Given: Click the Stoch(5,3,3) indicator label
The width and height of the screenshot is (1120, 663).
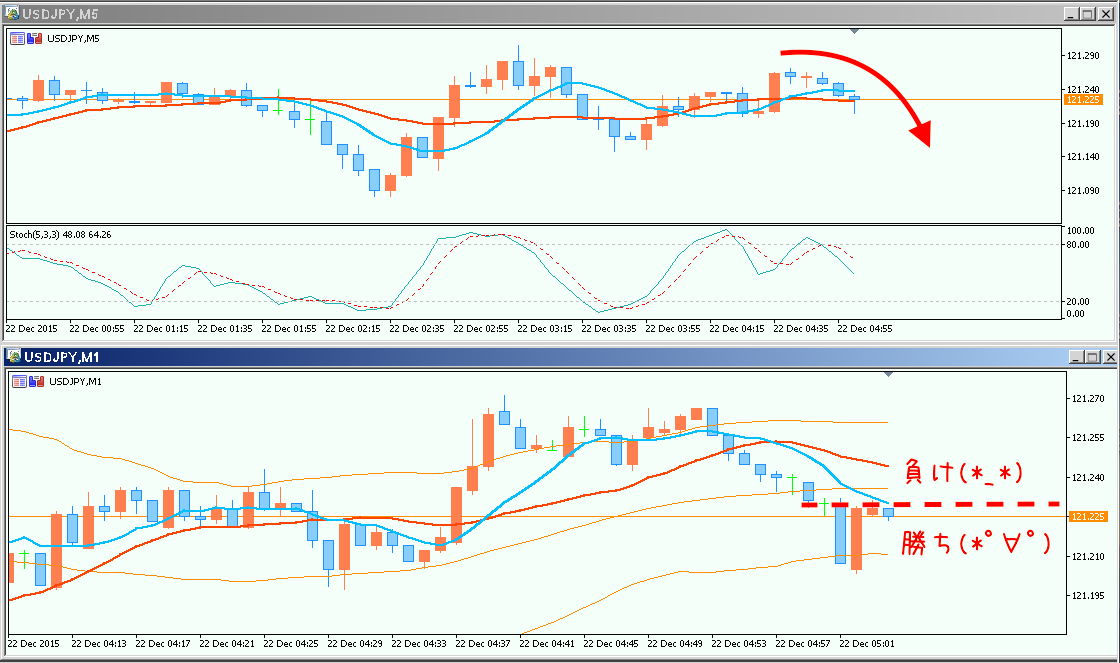Looking at the screenshot, I should click(59, 234).
